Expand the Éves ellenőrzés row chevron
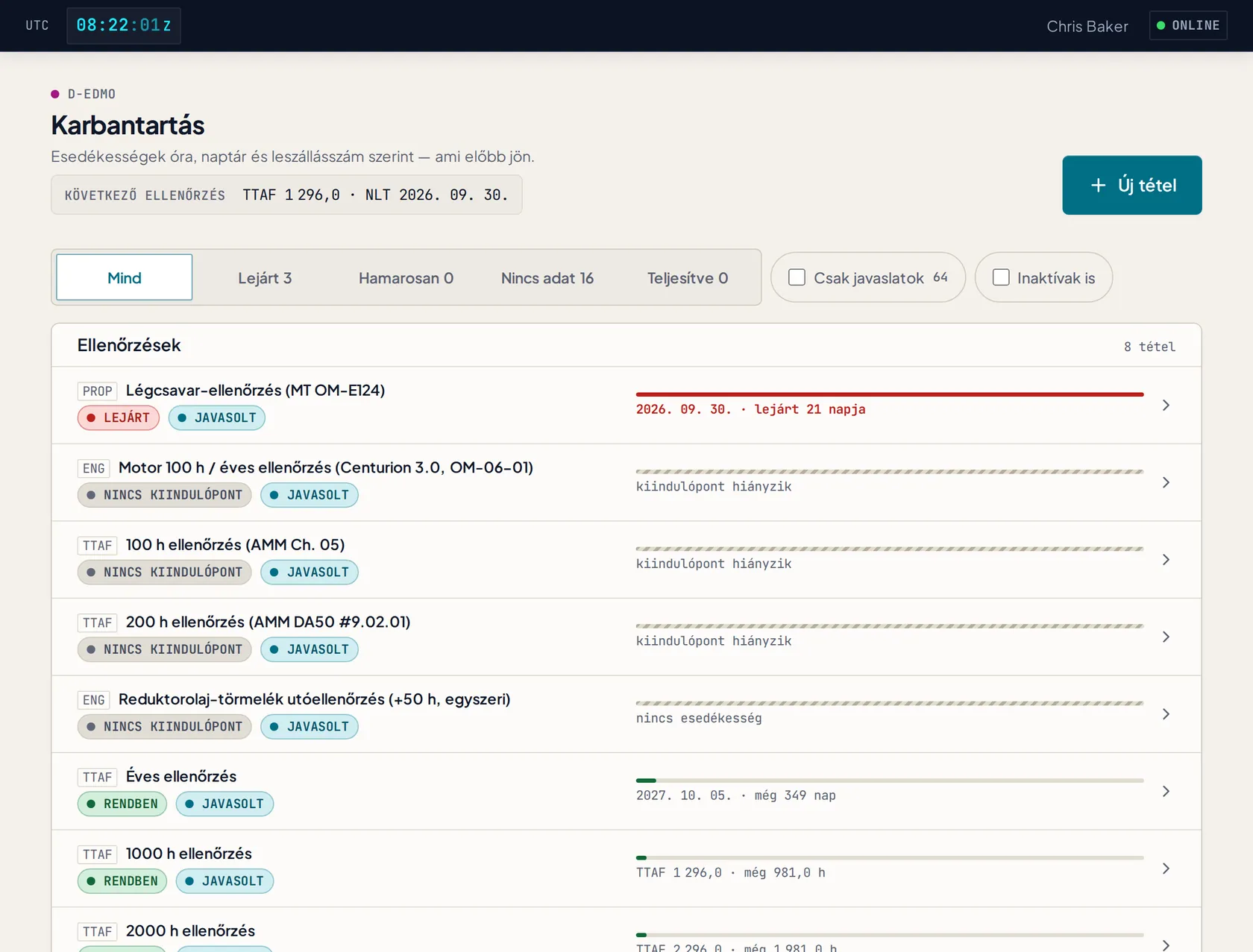This screenshot has width=1253, height=952. click(1166, 791)
